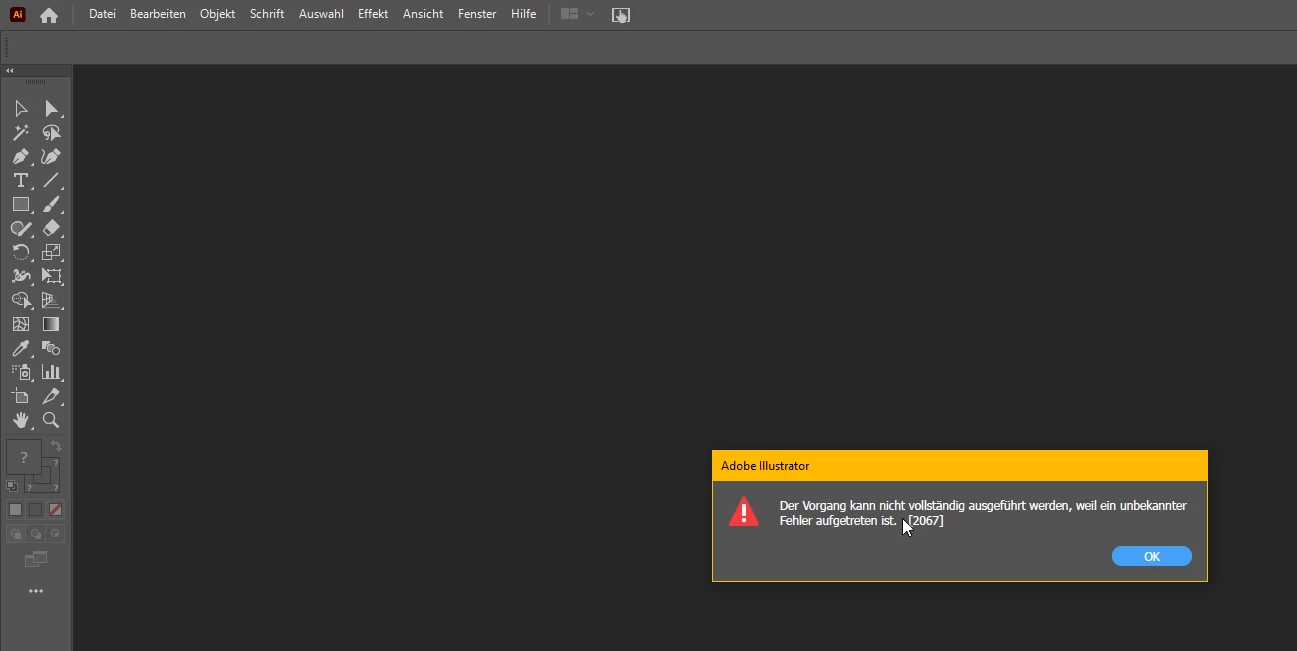
Task: Open the Schrift menu
Action: point(267,14)
